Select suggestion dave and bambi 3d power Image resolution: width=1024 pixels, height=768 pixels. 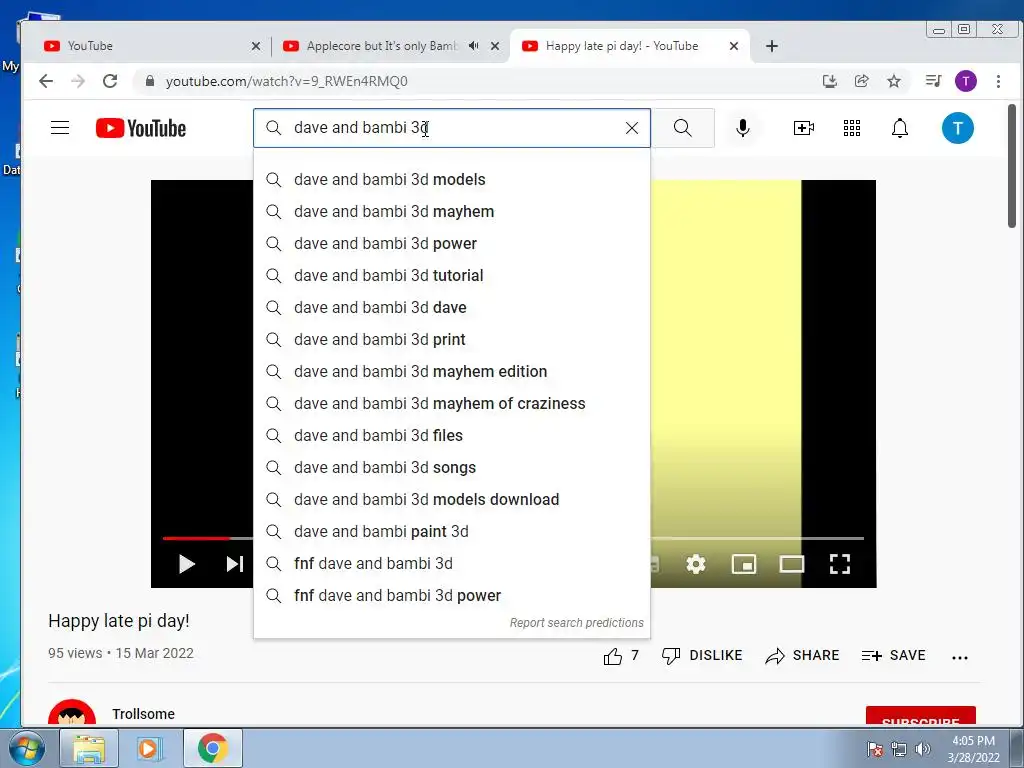pyautogui.click(x=452, y=244)
